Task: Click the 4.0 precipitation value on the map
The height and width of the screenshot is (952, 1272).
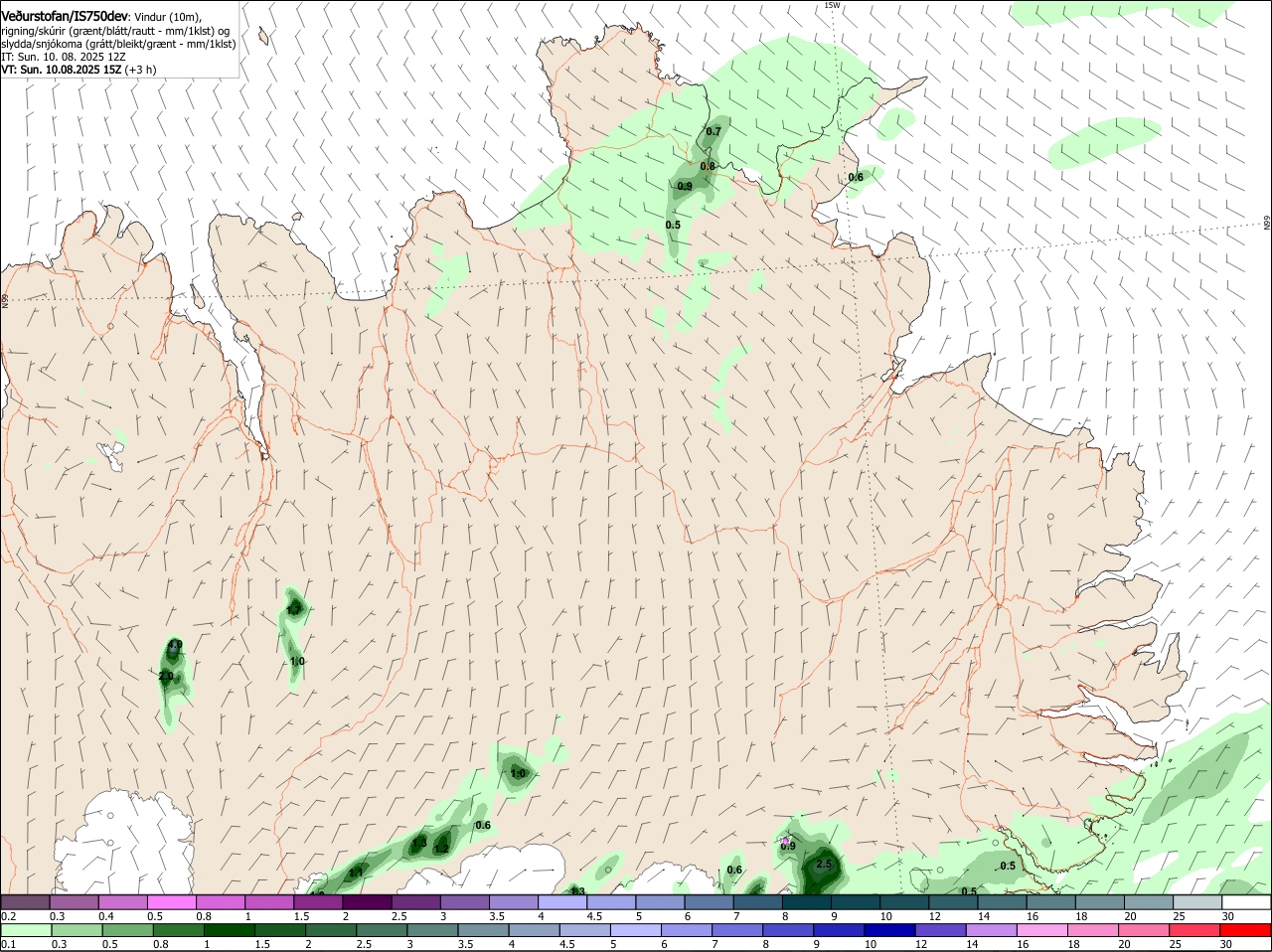Action: click(x=175, y=645)
